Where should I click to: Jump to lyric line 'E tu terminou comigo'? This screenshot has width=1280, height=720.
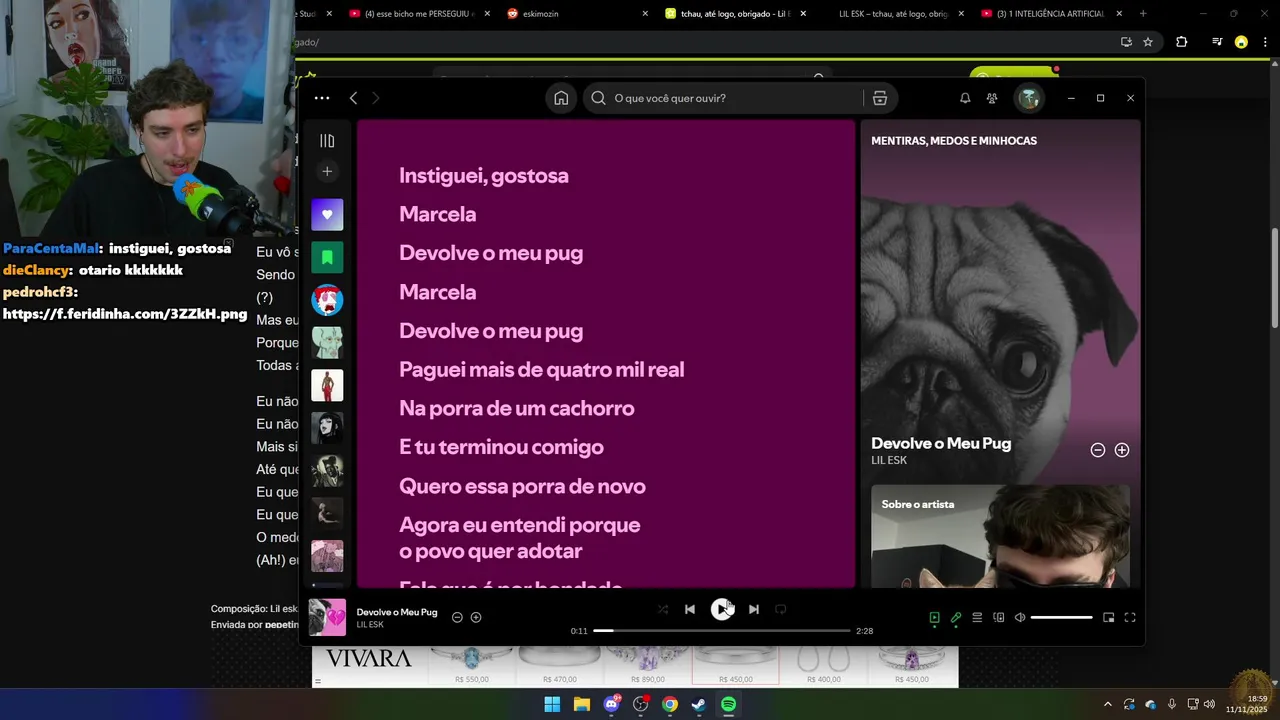pyautogui.click(x=501, y=447)
